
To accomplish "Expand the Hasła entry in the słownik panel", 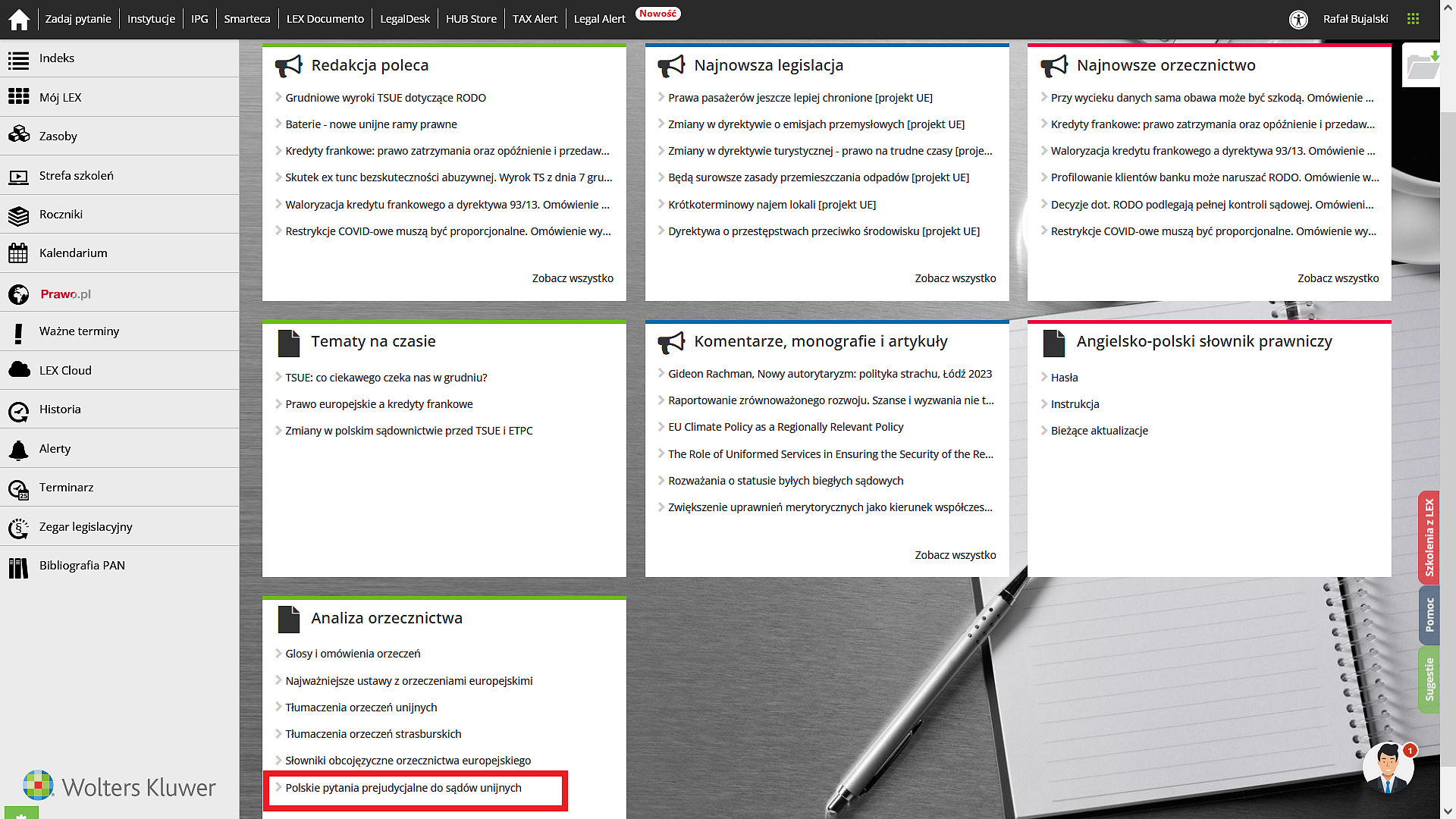I will point(1044,378).
